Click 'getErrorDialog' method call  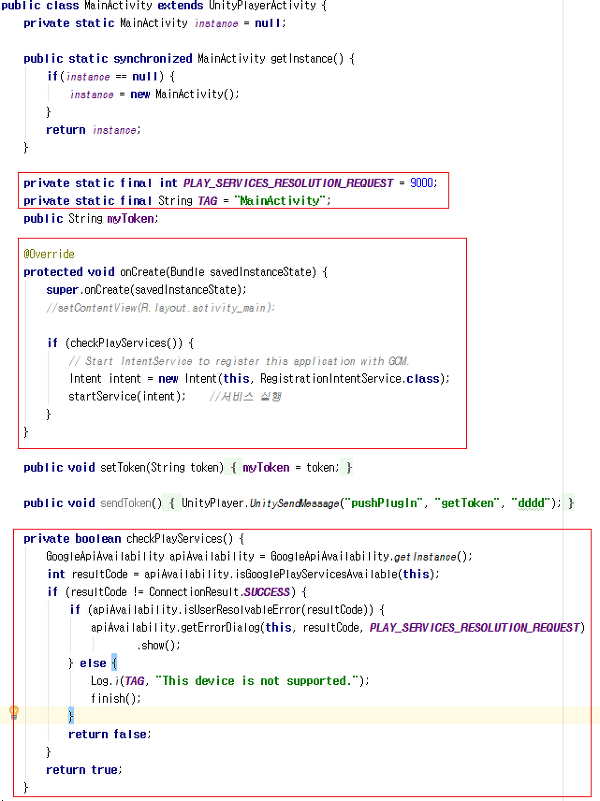click(x=221, y=628)
